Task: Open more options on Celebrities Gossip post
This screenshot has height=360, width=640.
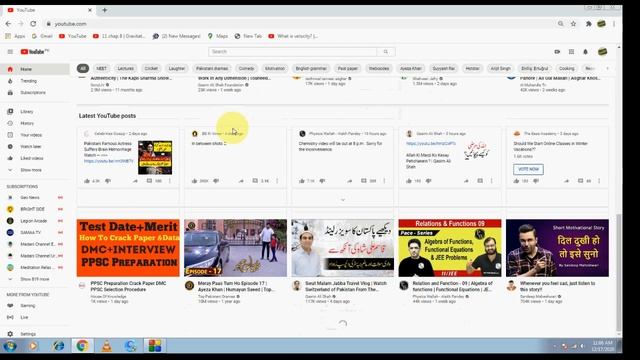Action: click(x=170, y=181)
